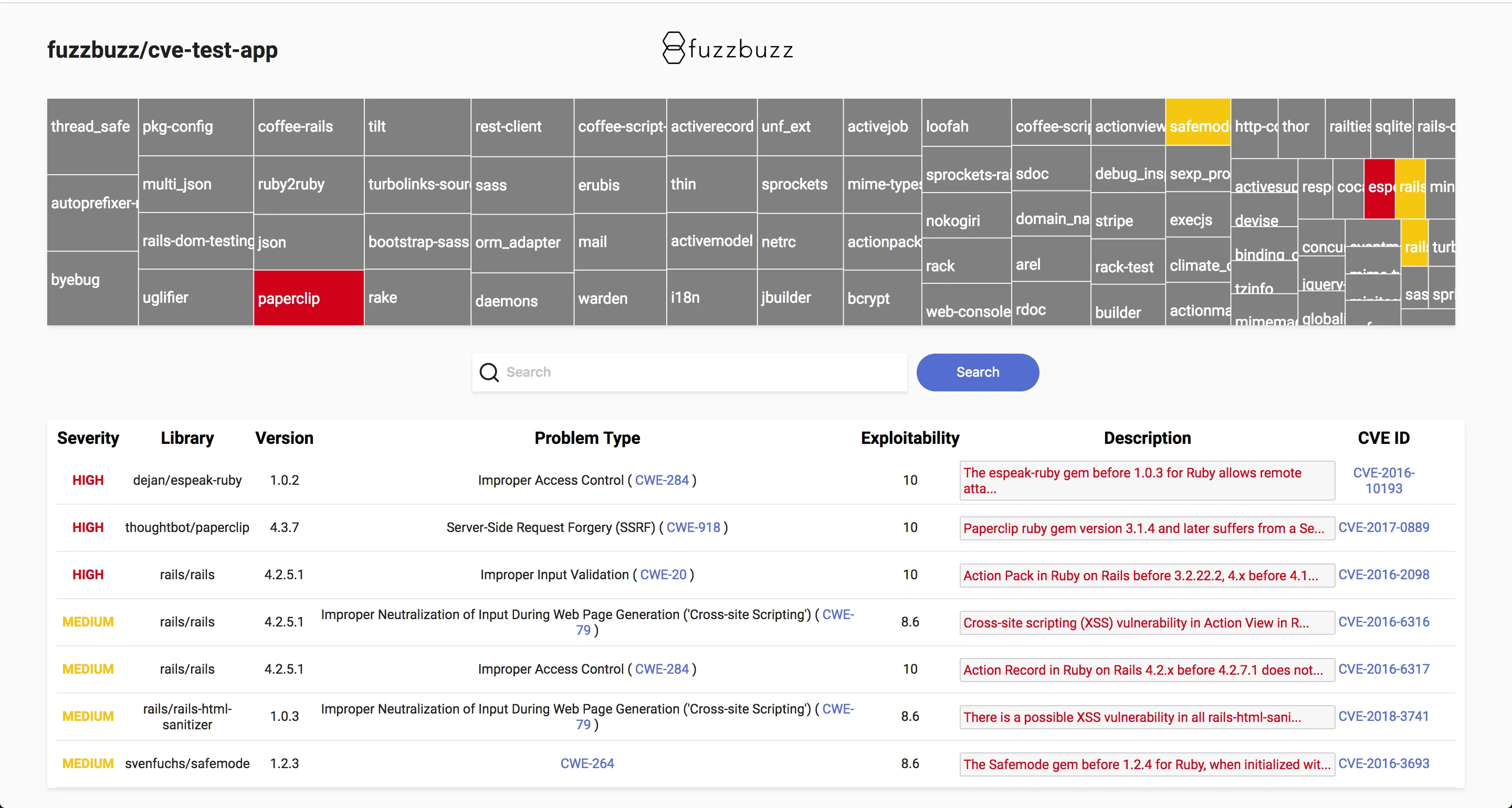Expand the espeak-ruby description box
1512x808 pixels.
[x=1147, y=481]
